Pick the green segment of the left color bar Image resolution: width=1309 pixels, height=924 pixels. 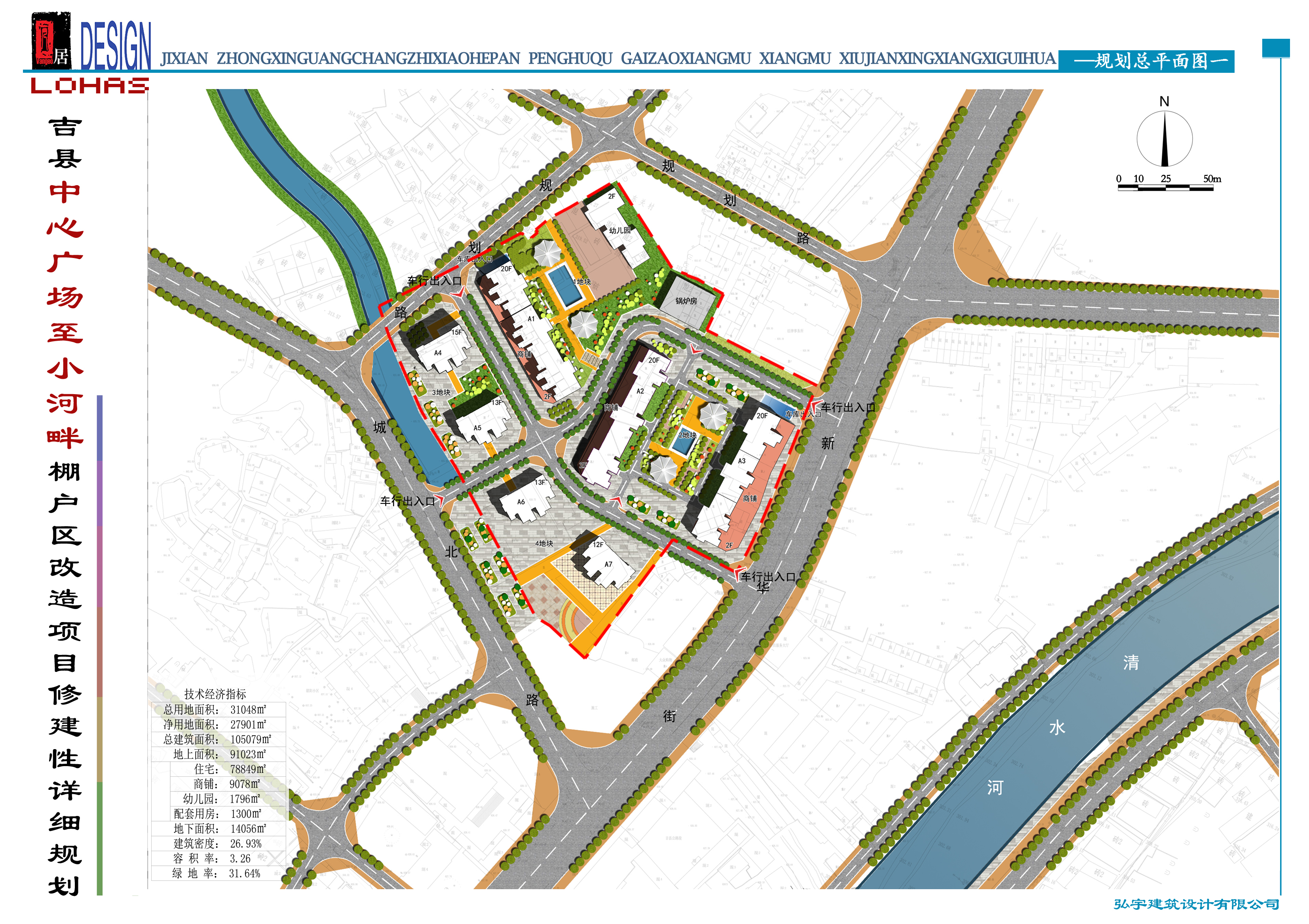(x=100, y=838)
